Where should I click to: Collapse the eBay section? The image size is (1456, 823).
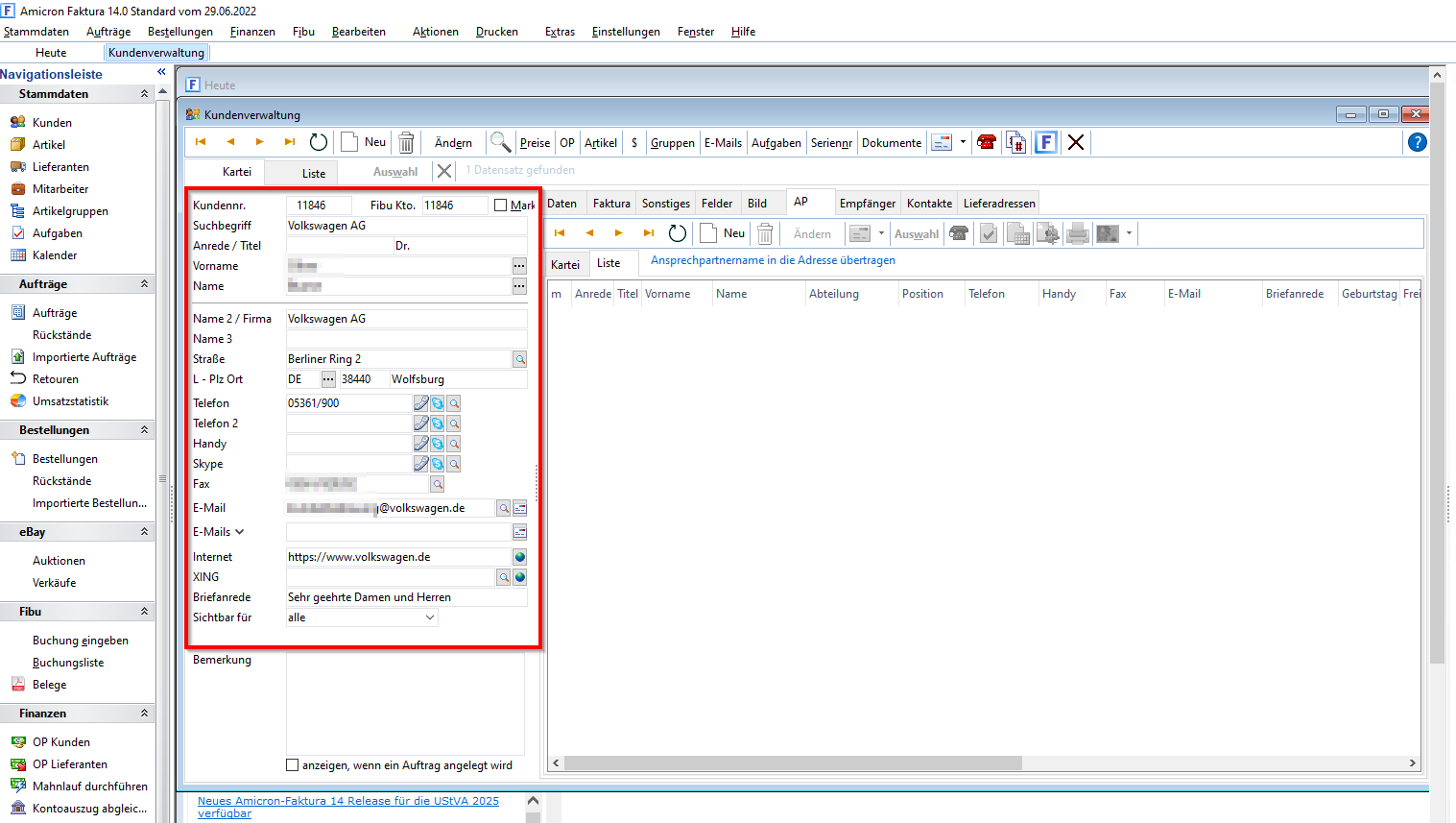coord(144,532)
